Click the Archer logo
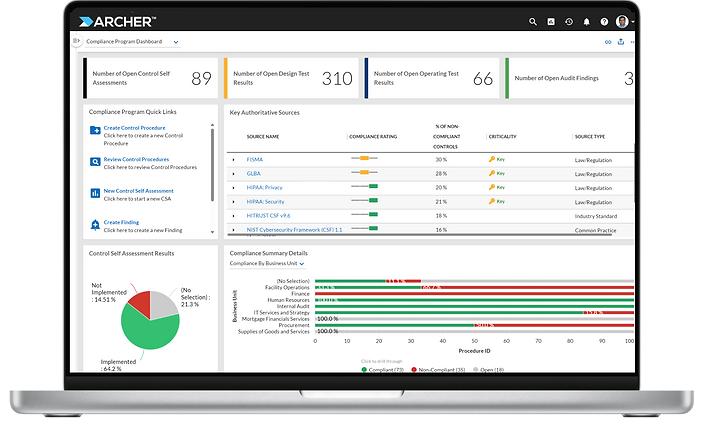704x444 pixels. click(x=118, y=22)
